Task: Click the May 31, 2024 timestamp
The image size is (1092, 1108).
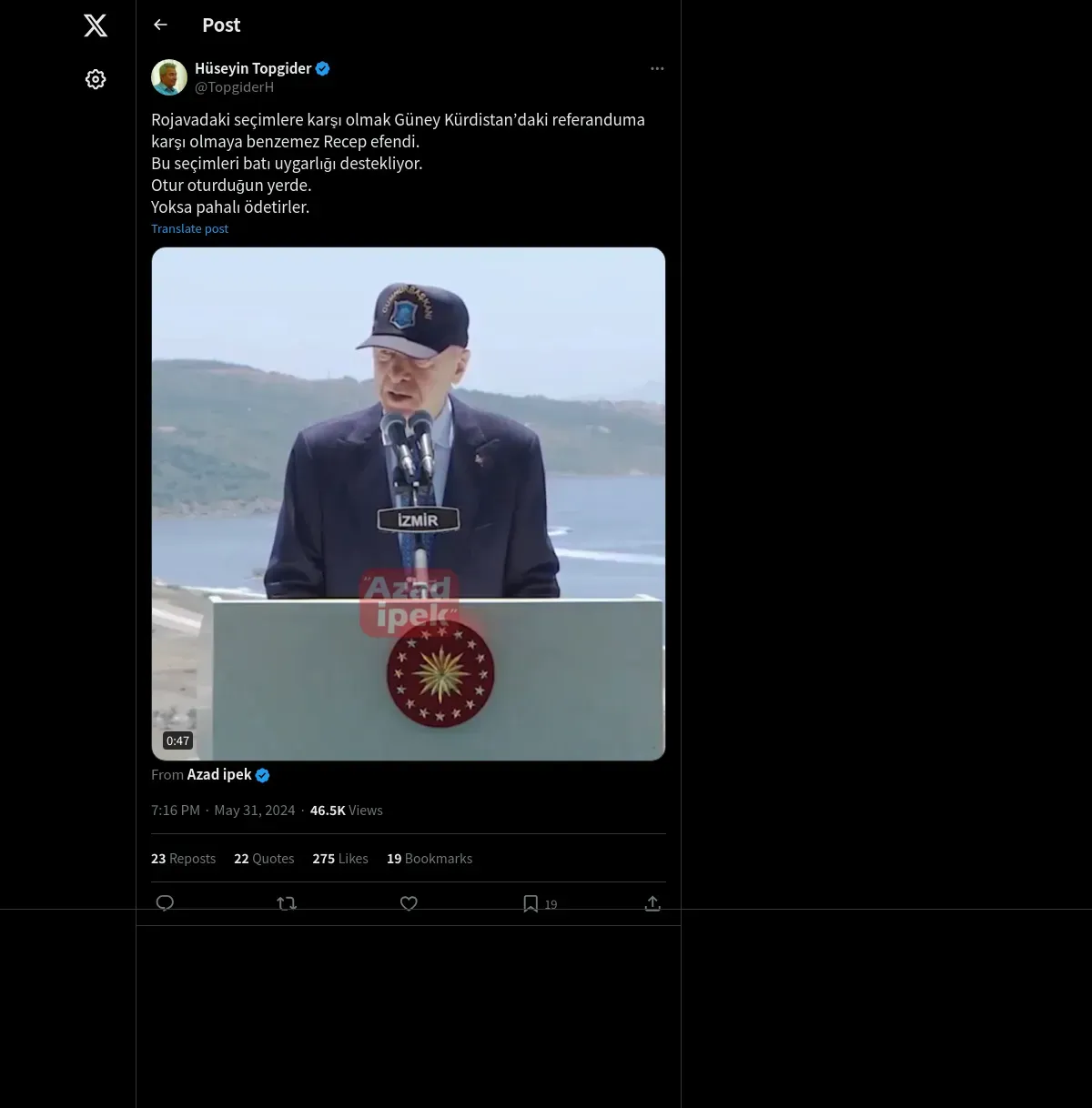Action: point(254,811)
